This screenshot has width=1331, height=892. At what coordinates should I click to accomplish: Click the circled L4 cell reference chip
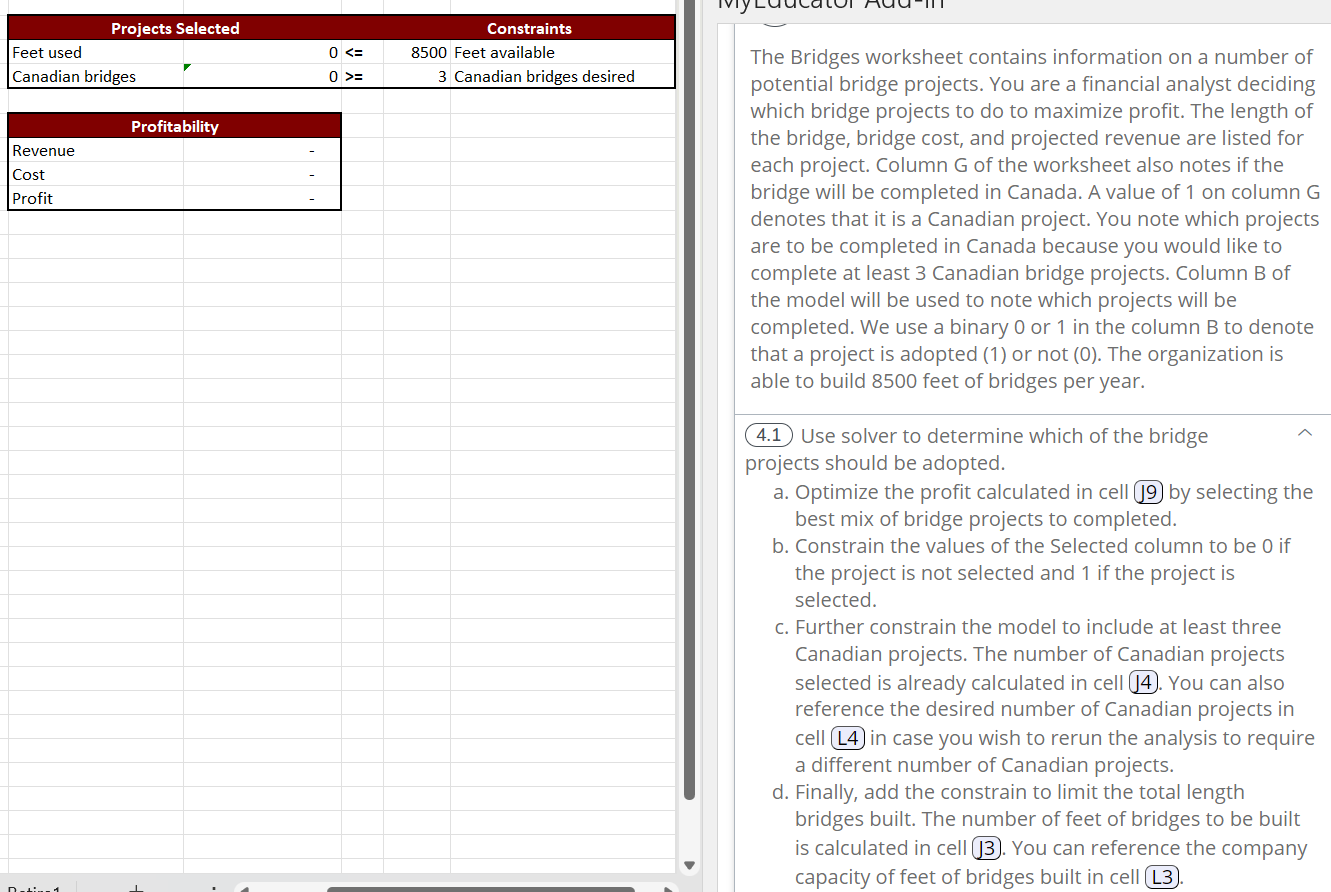pos(847,738)
